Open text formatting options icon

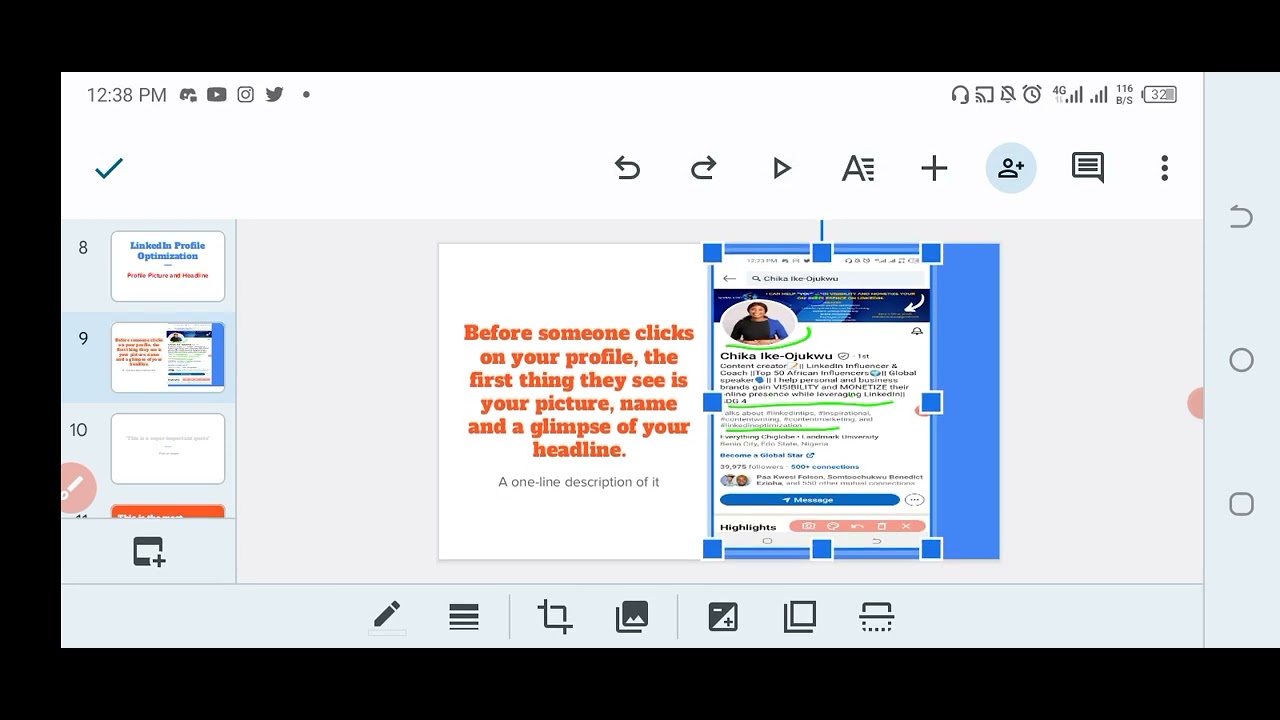[x=858, y=168]
